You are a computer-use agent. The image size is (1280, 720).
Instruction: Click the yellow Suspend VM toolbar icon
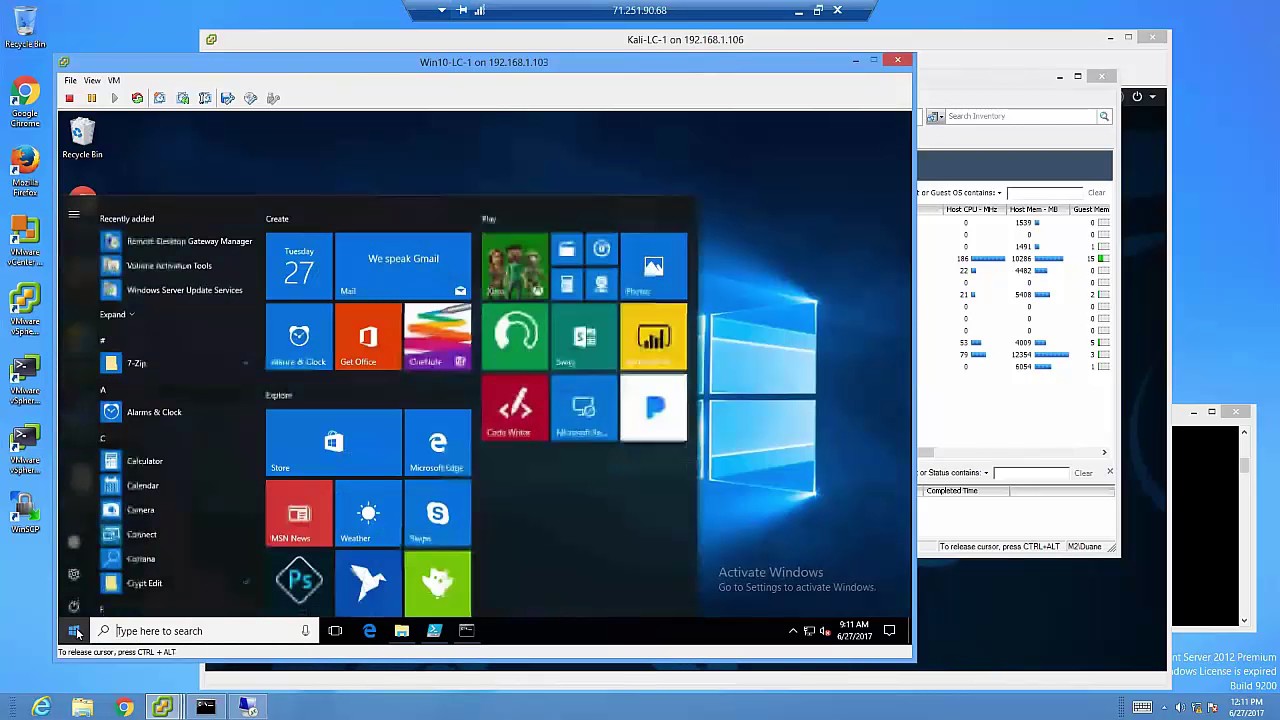tap(91, 98)
